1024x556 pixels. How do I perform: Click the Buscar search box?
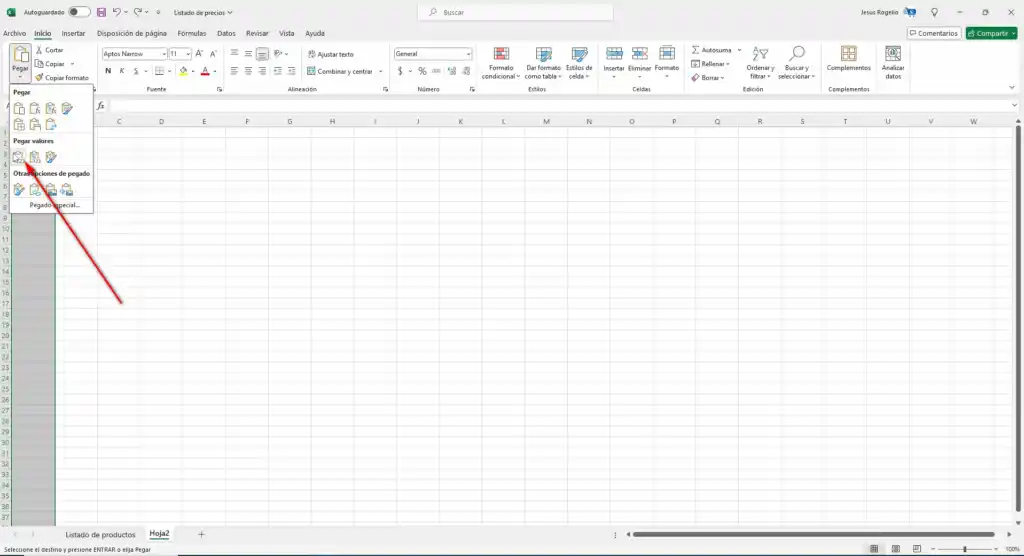(515, 12)
